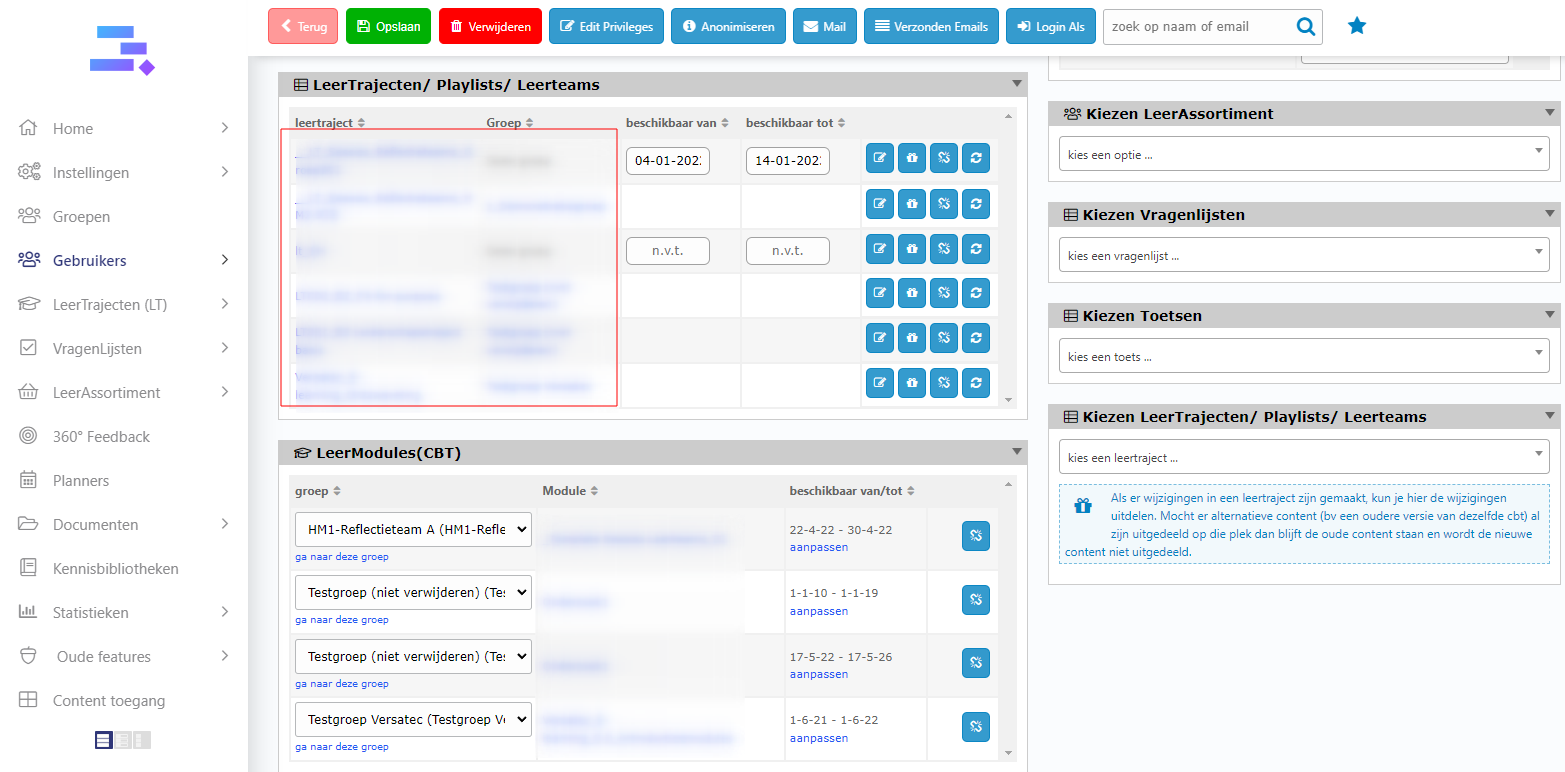This screenshot has height=772, width=1565.
Task: Open Gebruikers in the sidebar menu
Action: [90, 261]
